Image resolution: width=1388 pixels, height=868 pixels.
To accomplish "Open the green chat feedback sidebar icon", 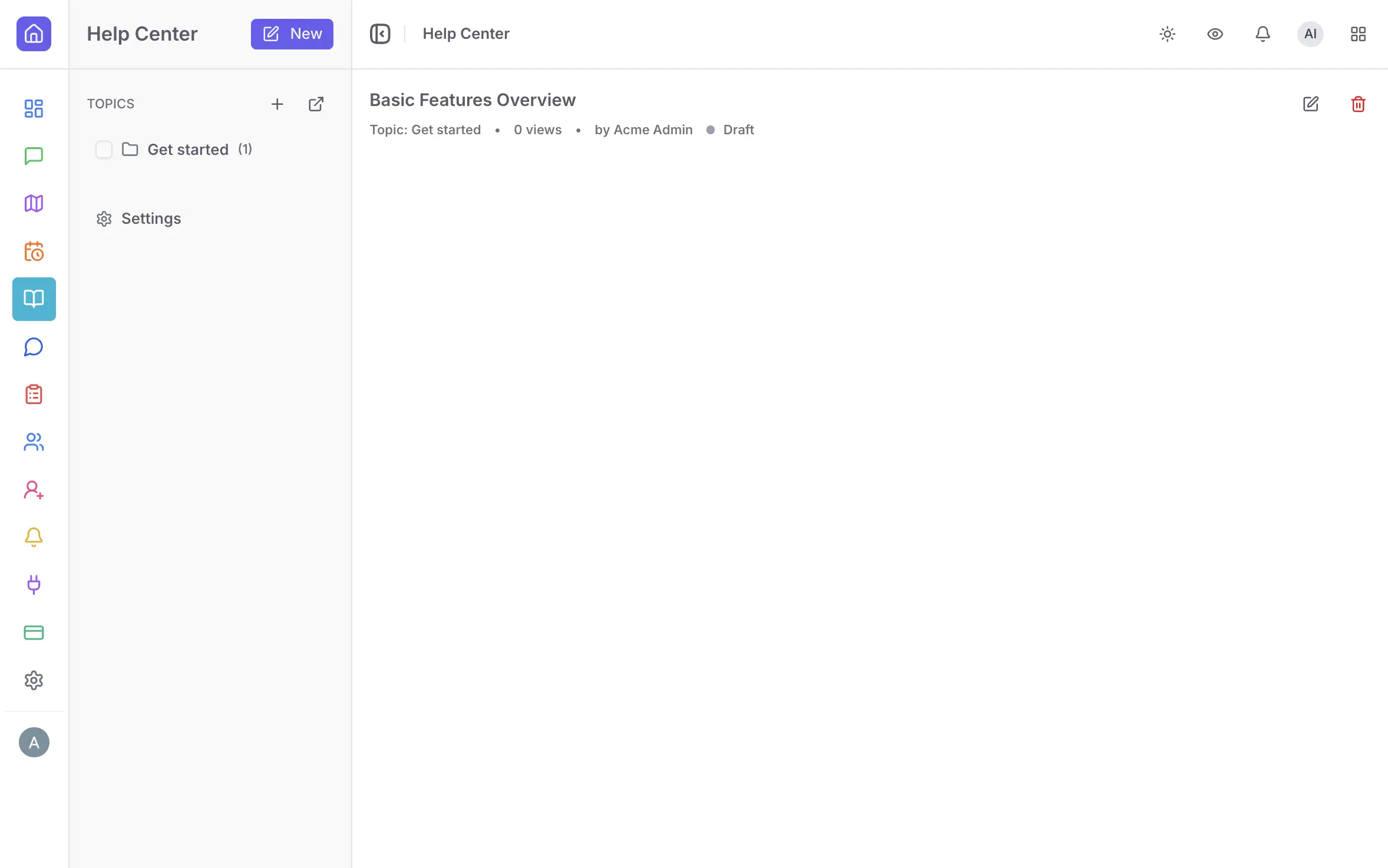I will point(34,156).
